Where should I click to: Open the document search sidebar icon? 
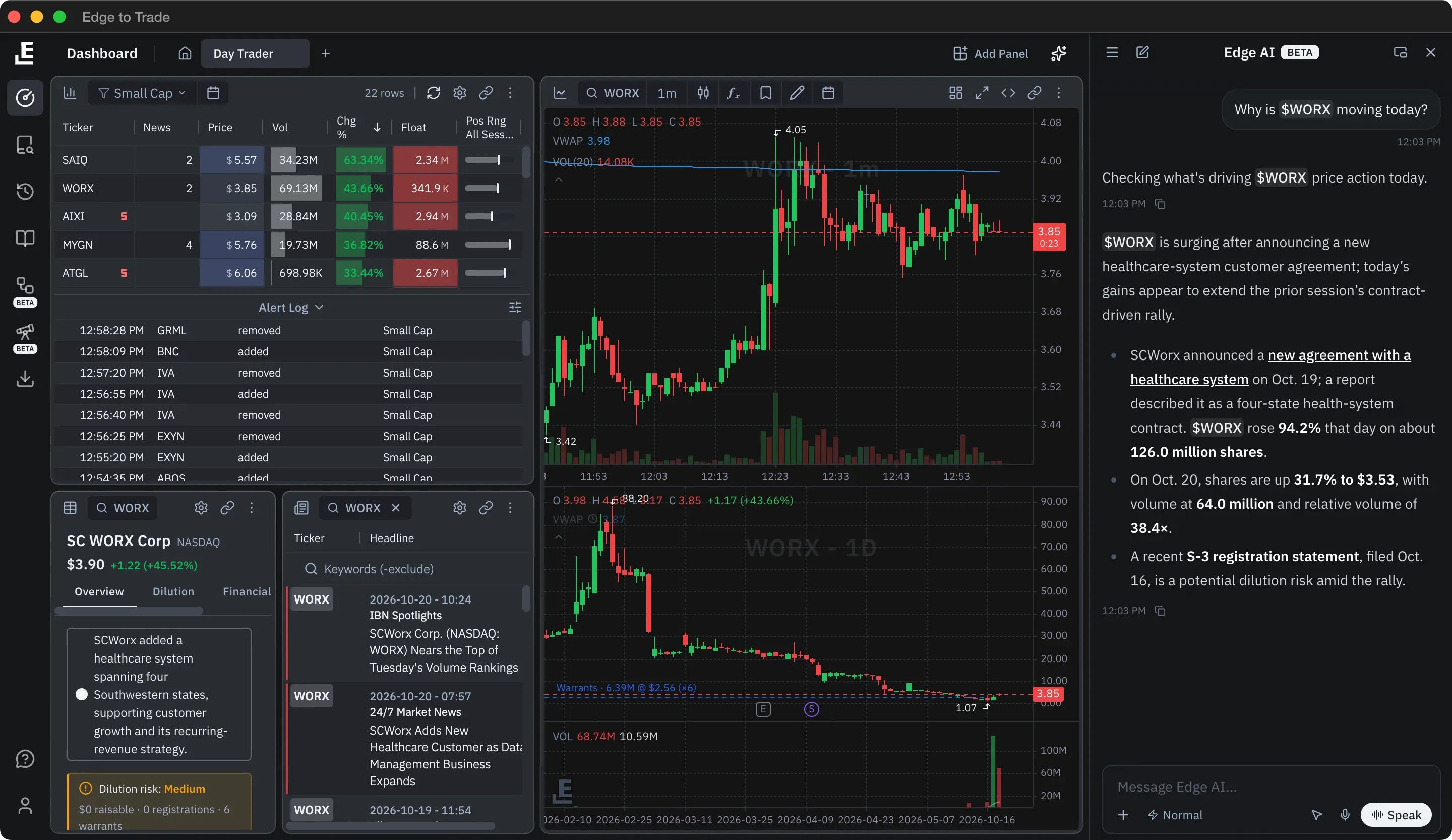[25, 145]
